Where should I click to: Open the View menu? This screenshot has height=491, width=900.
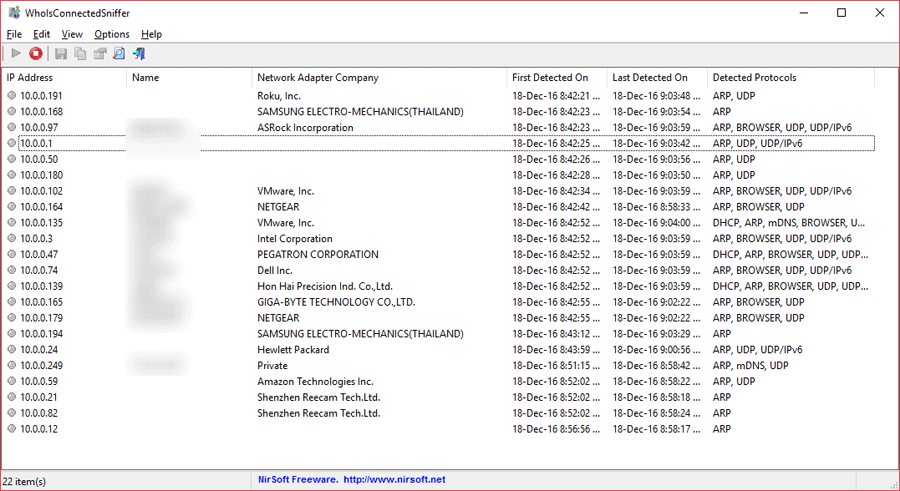tap(72, 34)
